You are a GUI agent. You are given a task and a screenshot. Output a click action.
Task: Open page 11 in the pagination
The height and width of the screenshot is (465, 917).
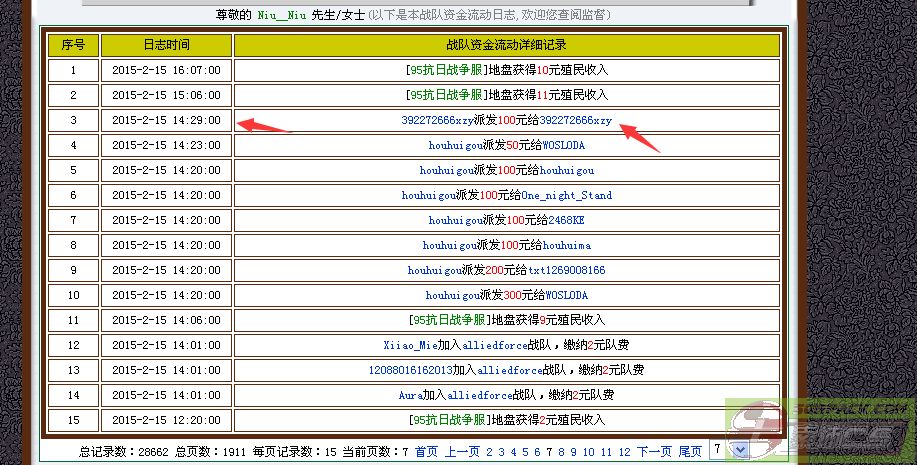(x=604, y=452)
